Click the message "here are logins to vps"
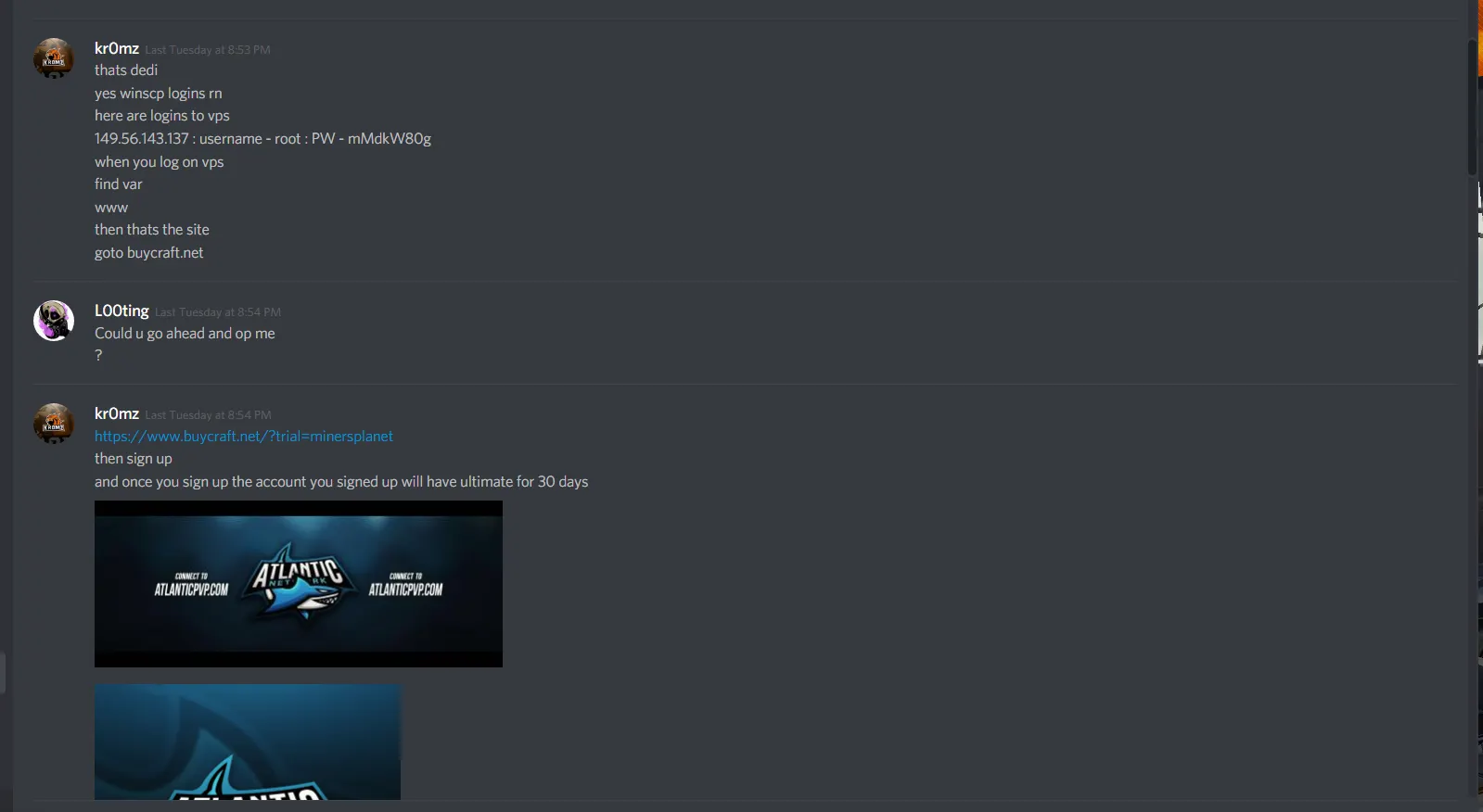The width and height of the screenshot is (1483, 812). [x=162, y=116]
